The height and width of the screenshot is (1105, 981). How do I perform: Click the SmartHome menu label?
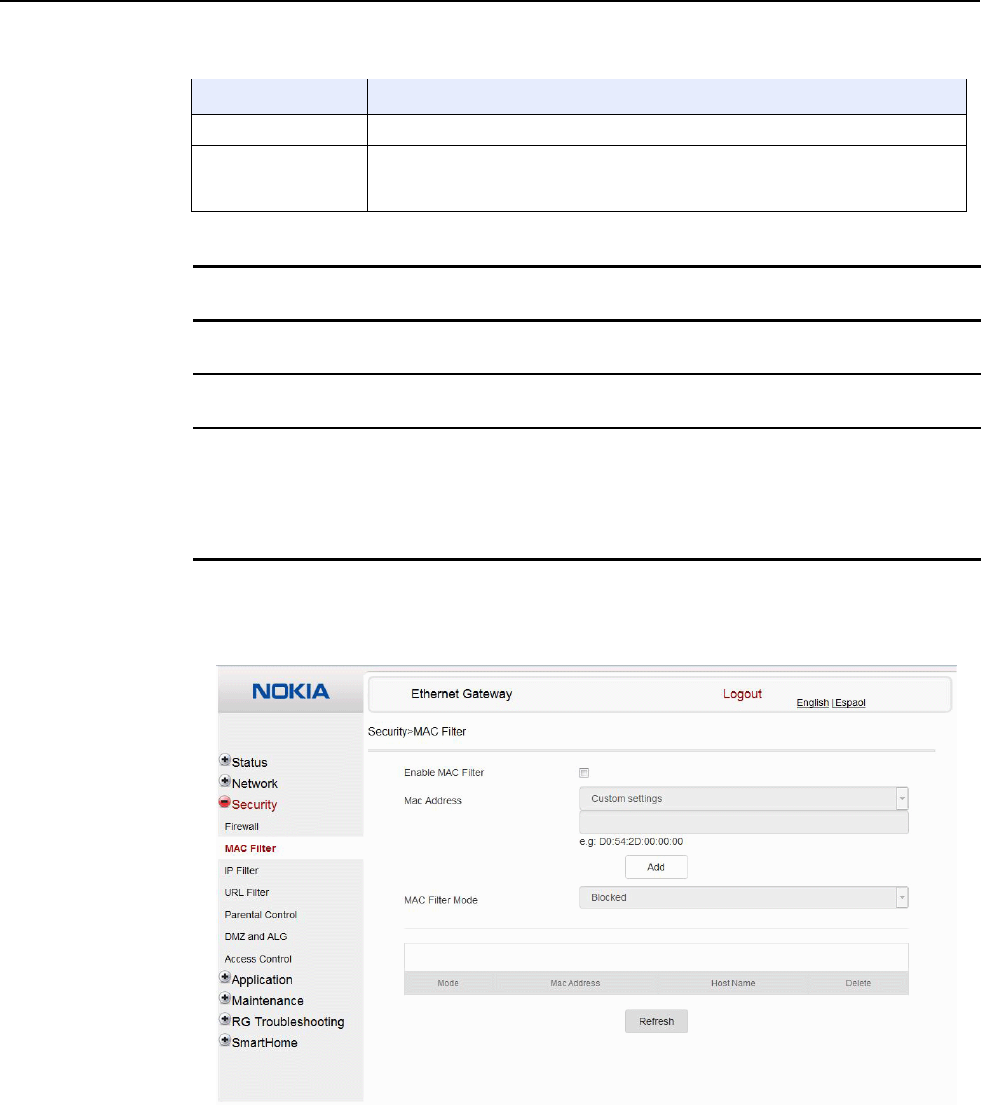(x=264, y=1043)
